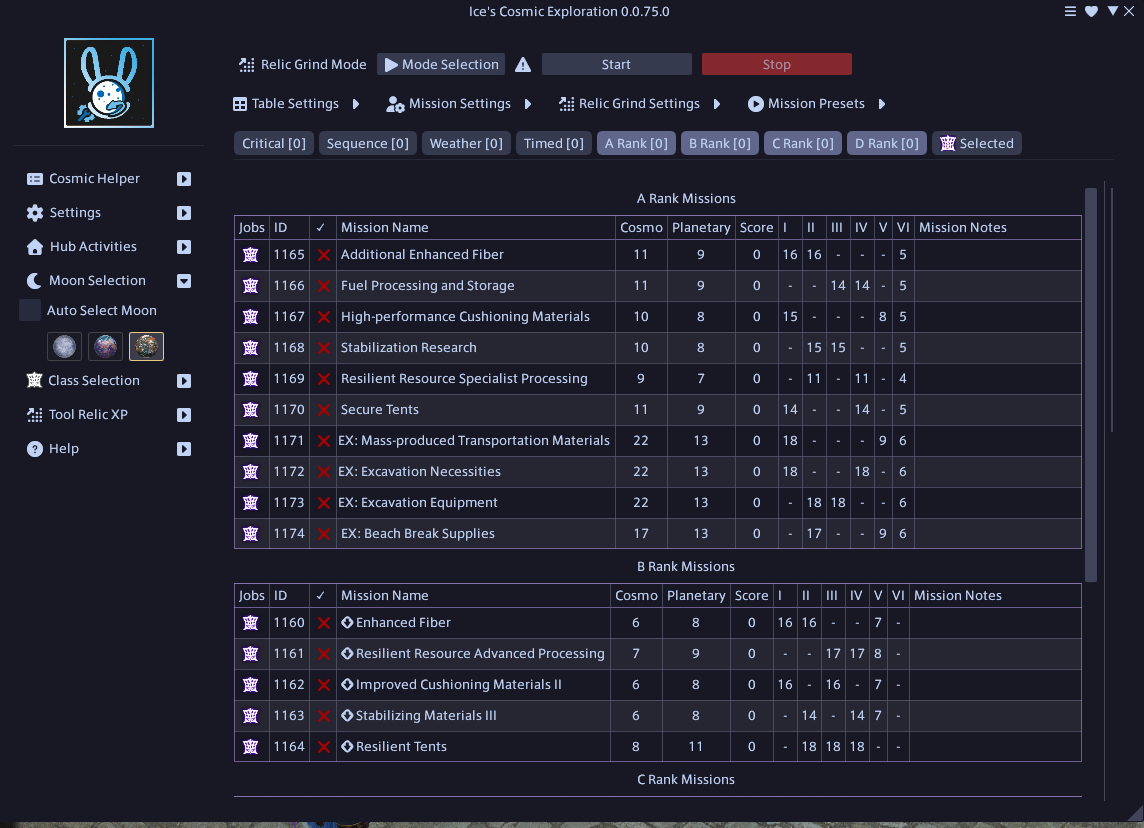
Task: Click the Tool Relic XP icon
Action: pyautogui.click(x=34, y=414)
